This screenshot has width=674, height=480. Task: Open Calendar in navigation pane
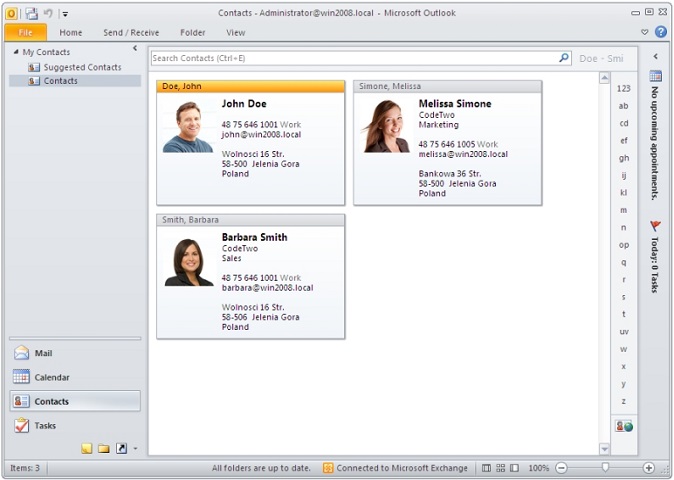(75, 377)
